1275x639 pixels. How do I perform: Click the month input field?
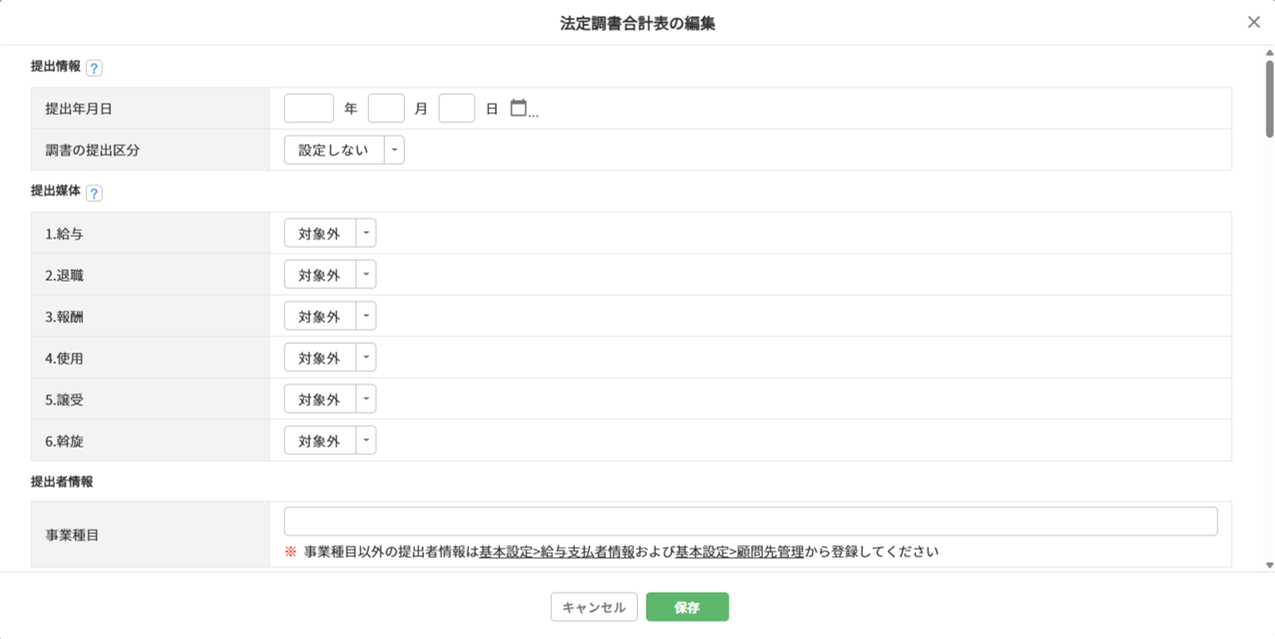tap(386, 108)
